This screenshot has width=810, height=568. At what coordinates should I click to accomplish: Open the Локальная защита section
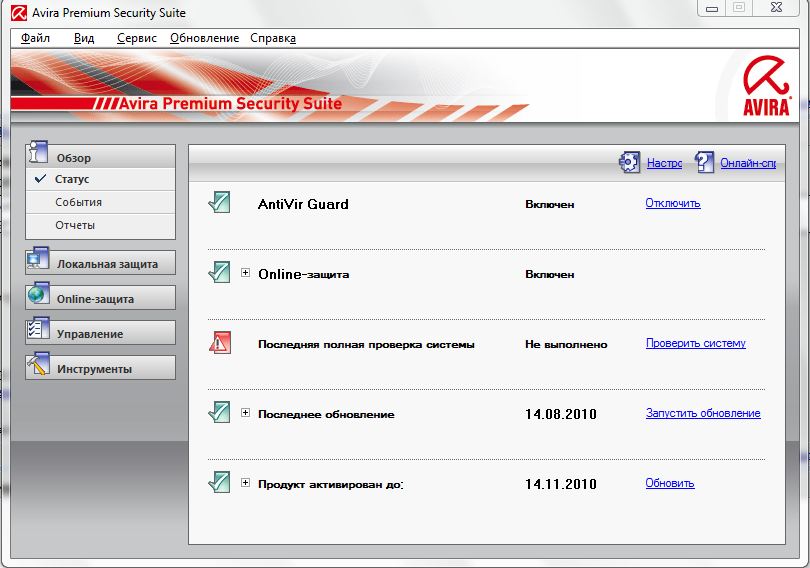click(x=100, y=263)
